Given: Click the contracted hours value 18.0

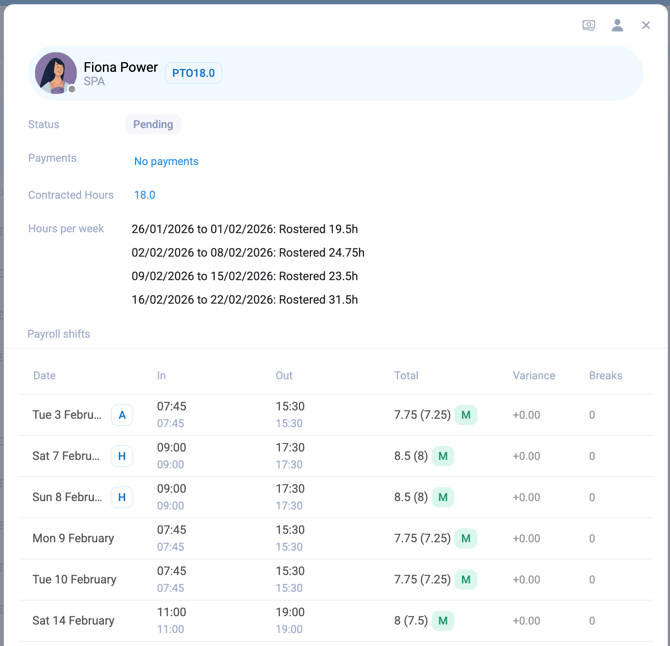Looking at the screenshot, I should 145,195.
